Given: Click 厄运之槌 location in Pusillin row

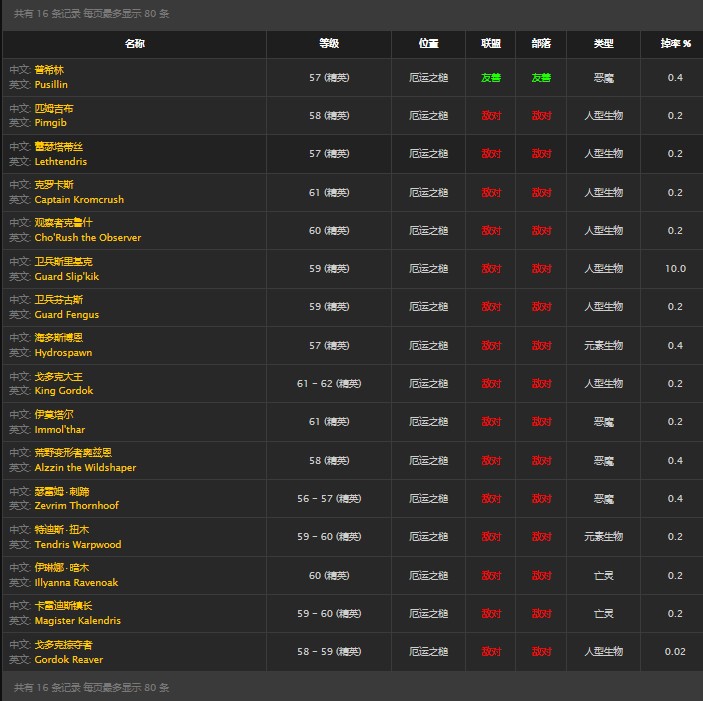Looking at the screenshot, I should [x=429, y=77].
